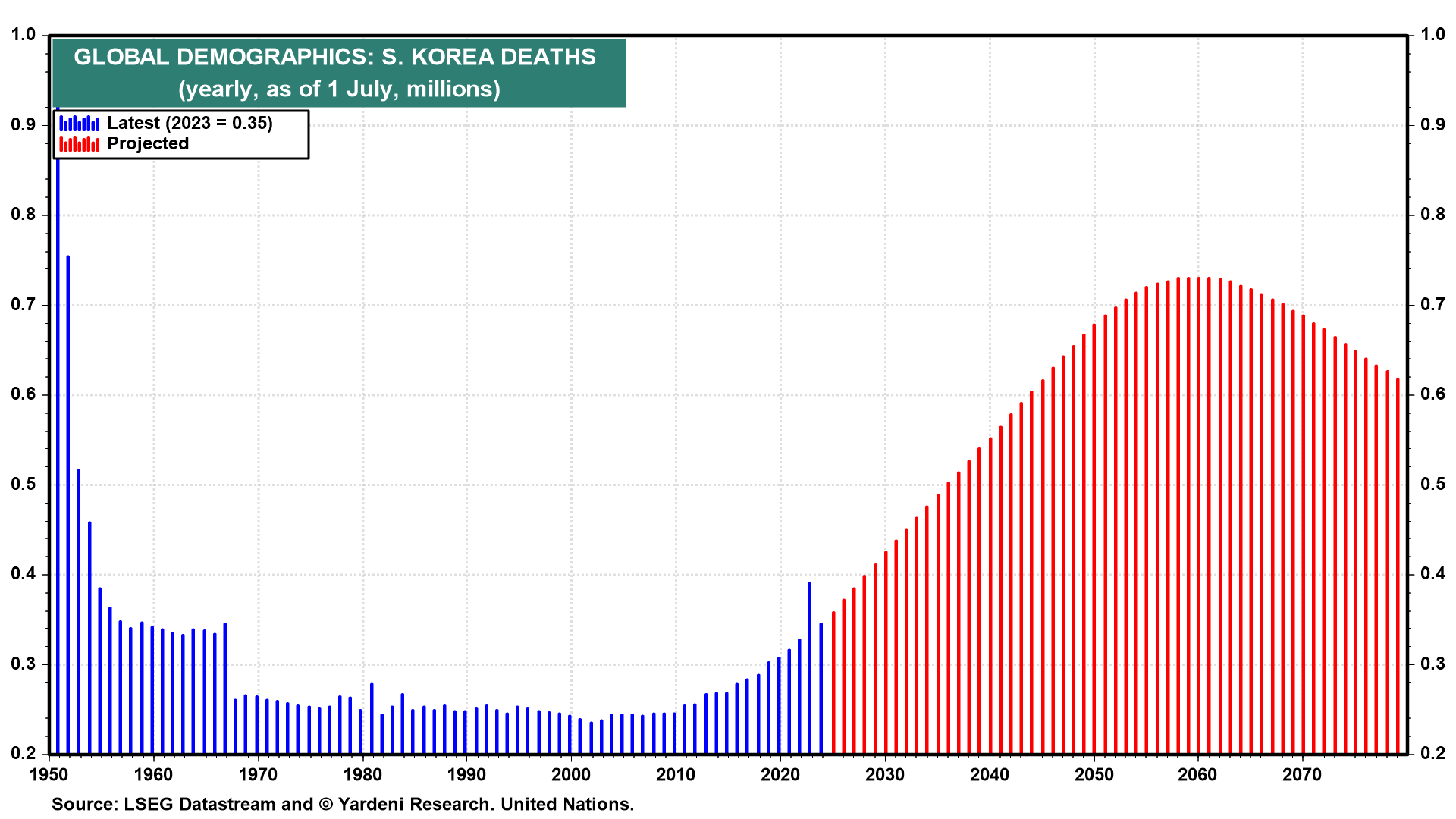The height and width of the screenshot is (819, 1456).
Task: Click the chart title banner
Action: click(338, 73)
